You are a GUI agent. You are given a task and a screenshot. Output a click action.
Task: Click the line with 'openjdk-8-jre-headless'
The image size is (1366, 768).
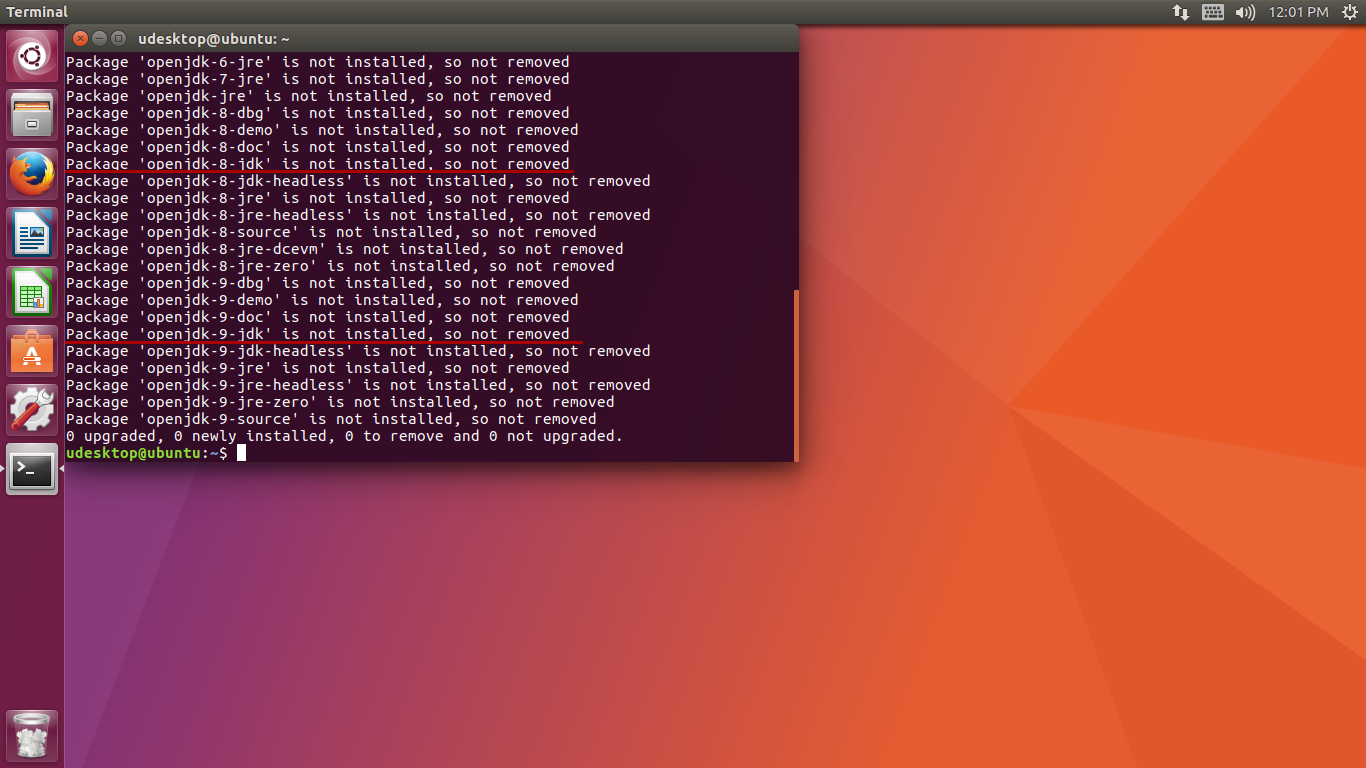tap(358, 215)
